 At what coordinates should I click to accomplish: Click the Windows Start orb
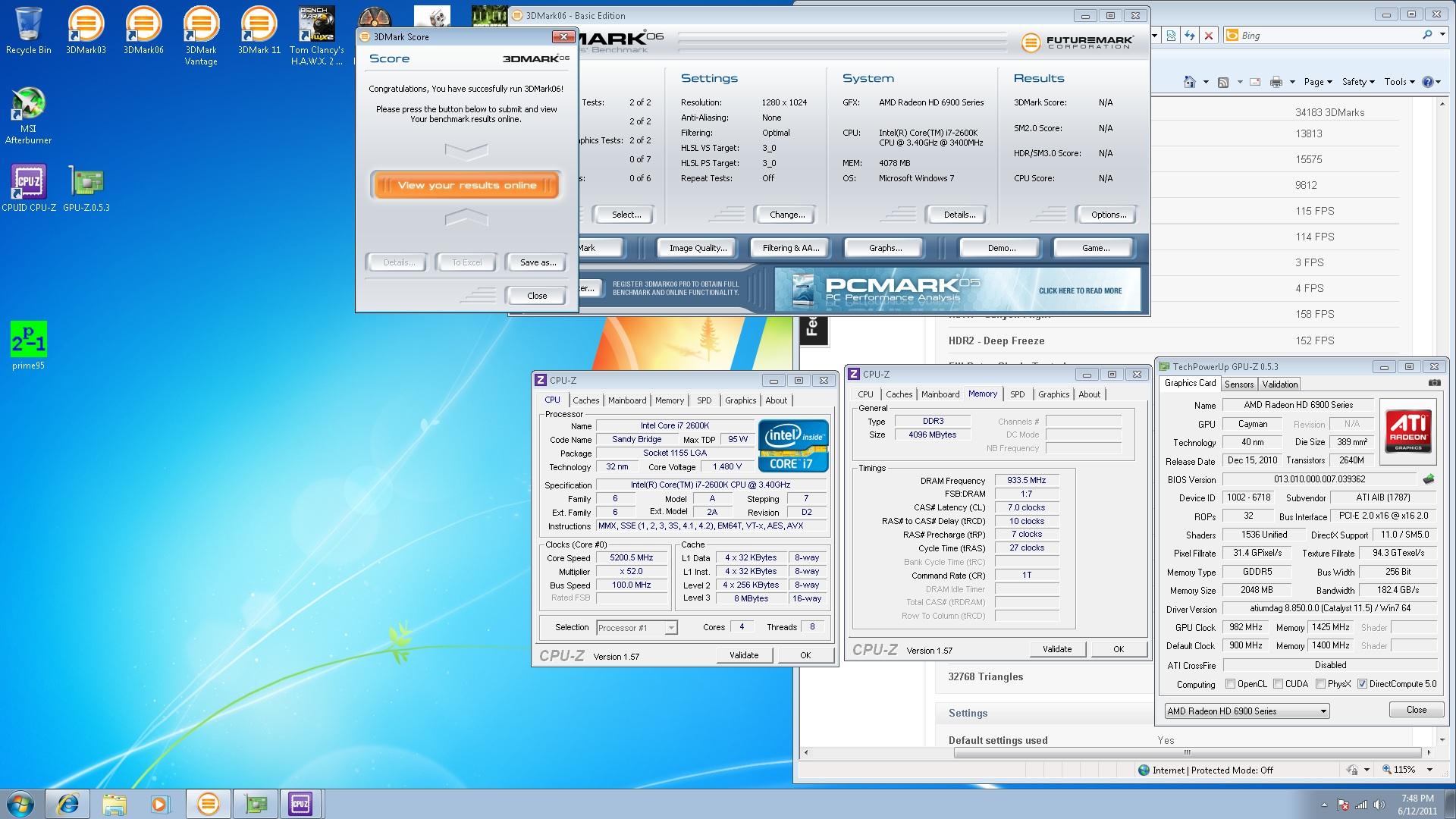point(20,804)
